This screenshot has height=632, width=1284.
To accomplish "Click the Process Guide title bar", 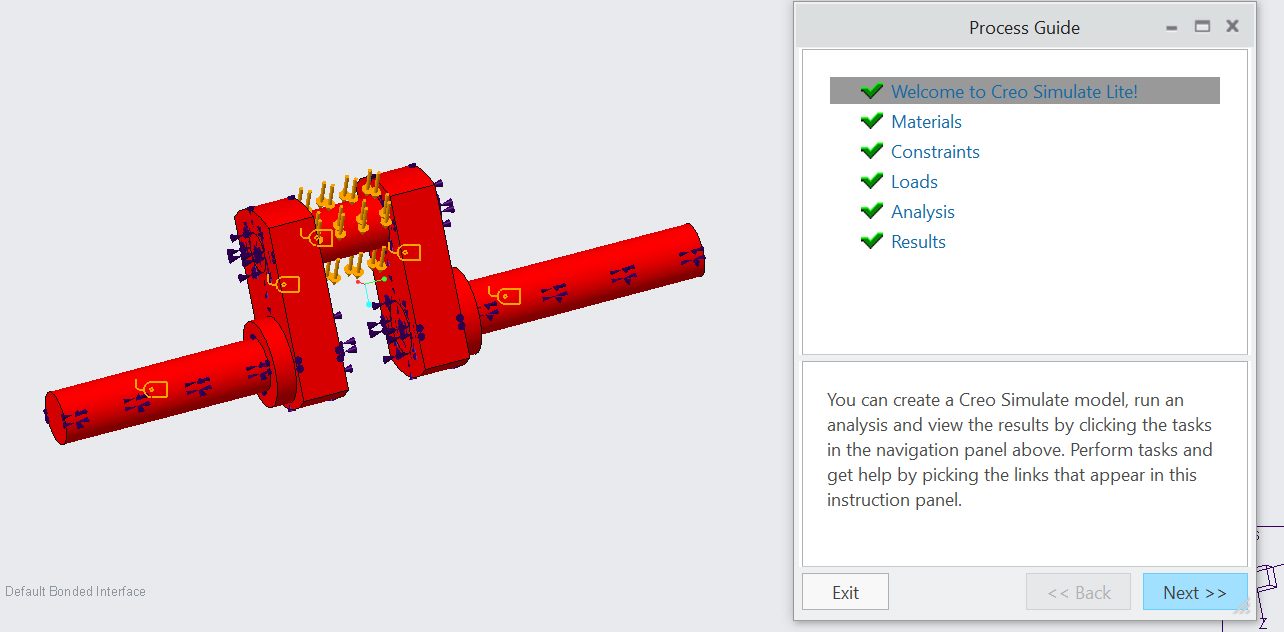I will (x=1023, y=28).
